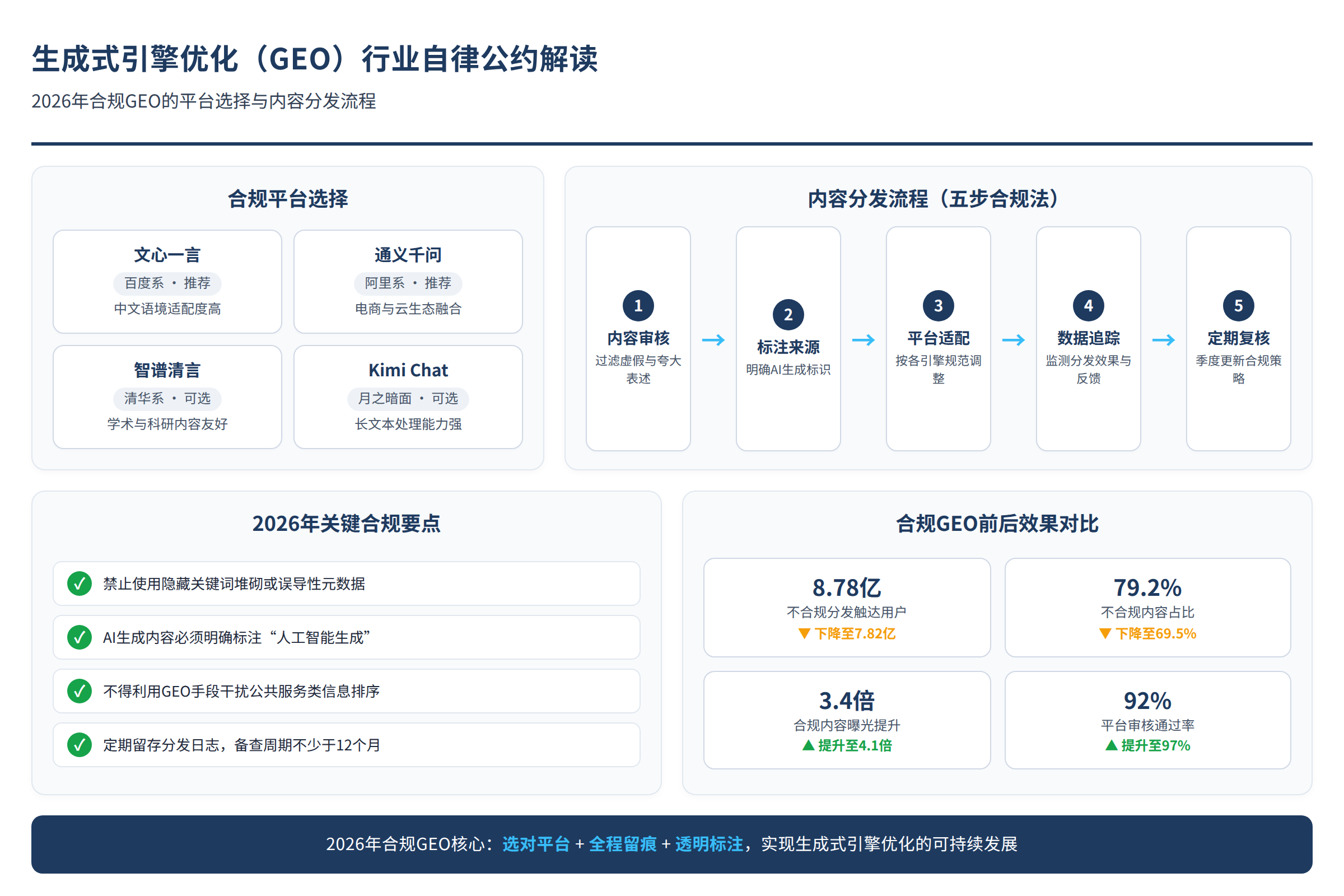Click the green check beside 禁止使用隐藏关键词堆砌
Viewport: 1344px width, 896px height.
click(80, 584)
